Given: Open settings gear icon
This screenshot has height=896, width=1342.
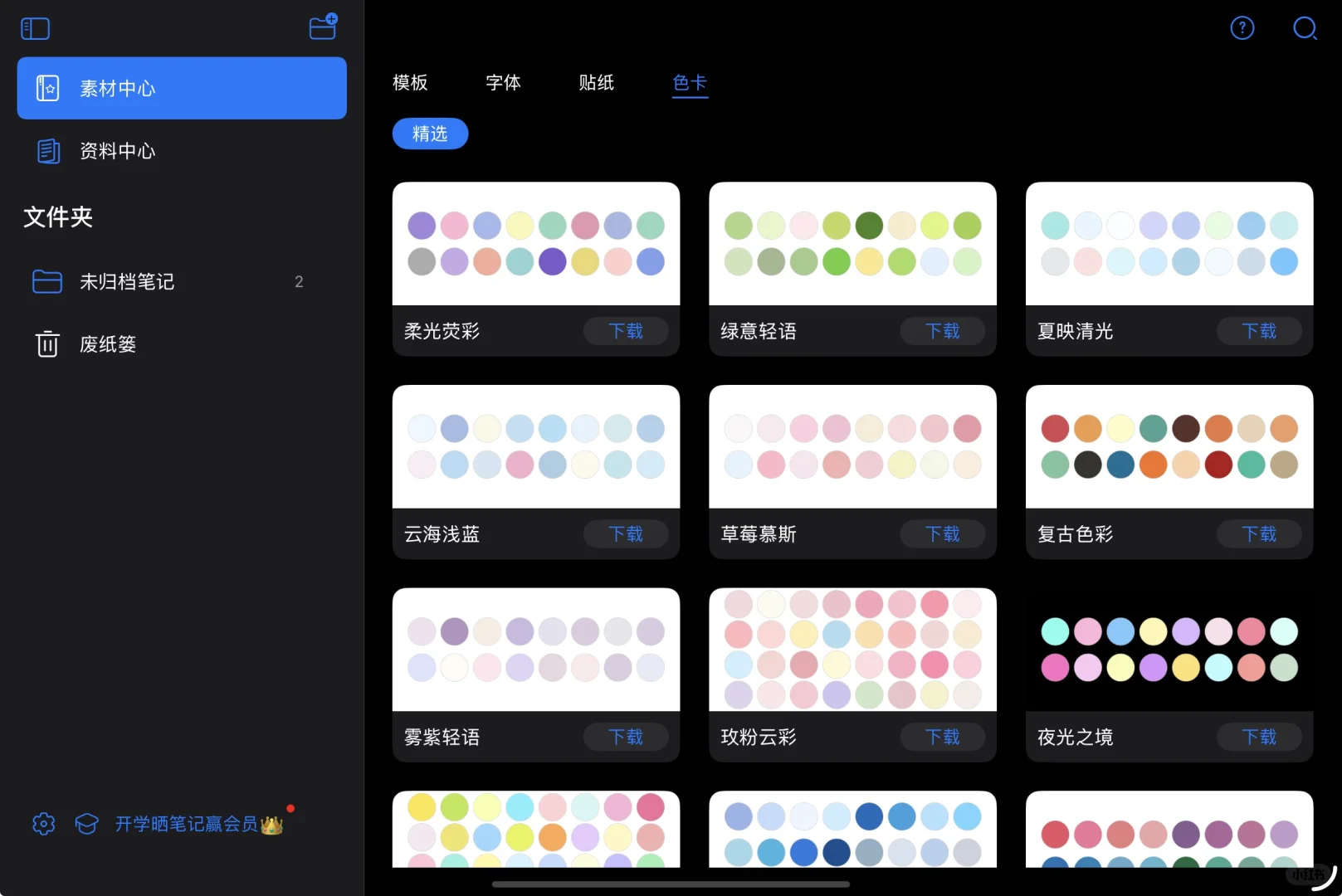Looking at the screenshot, I should pos(43,824).
